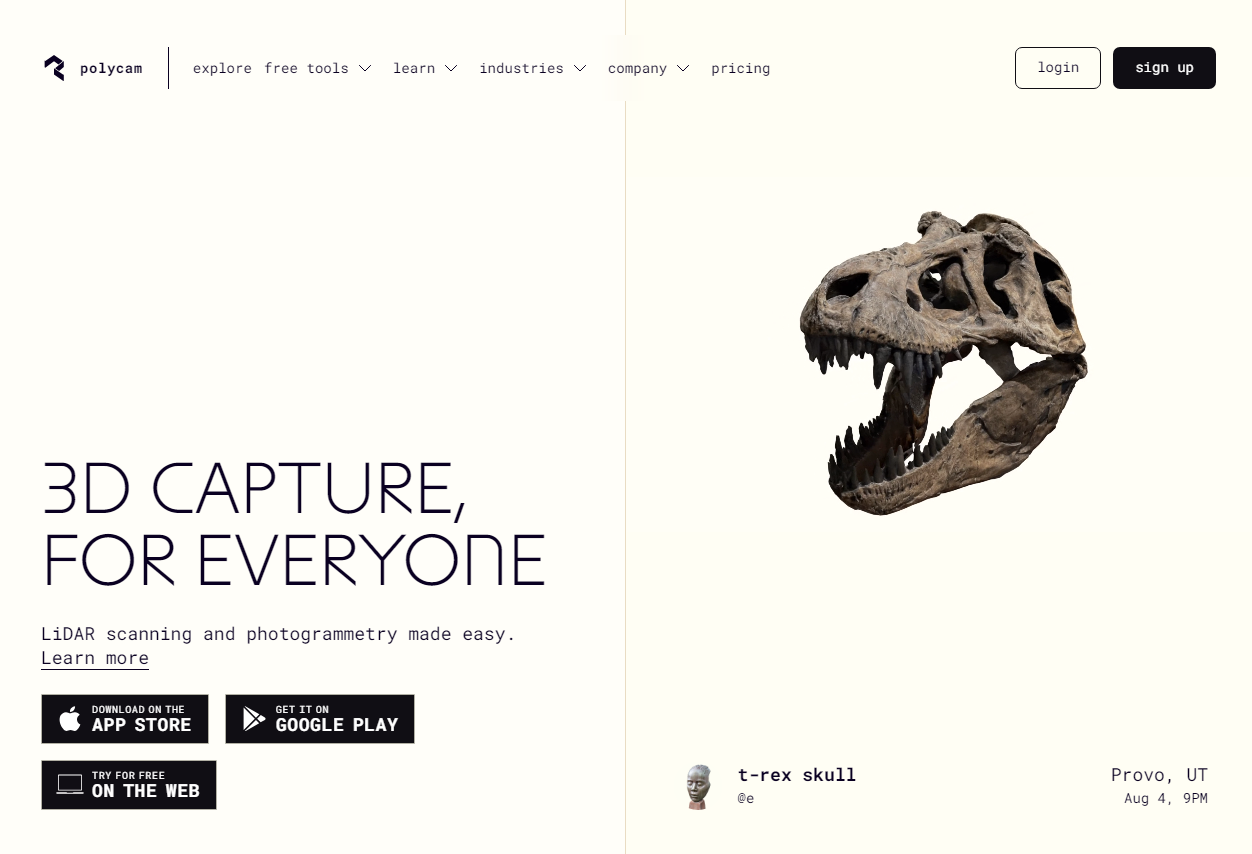Click Try for free on the web
1252x854 pixels.
tap(129, 785)
